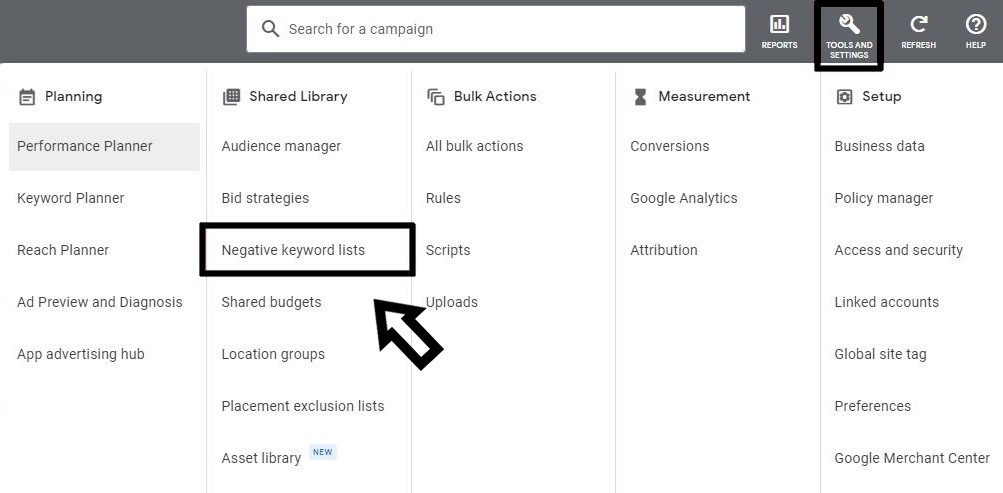Viewport: 1003px width, 493px height.
Task: Open Conversions under Measurement
Action: pos(669,146)
